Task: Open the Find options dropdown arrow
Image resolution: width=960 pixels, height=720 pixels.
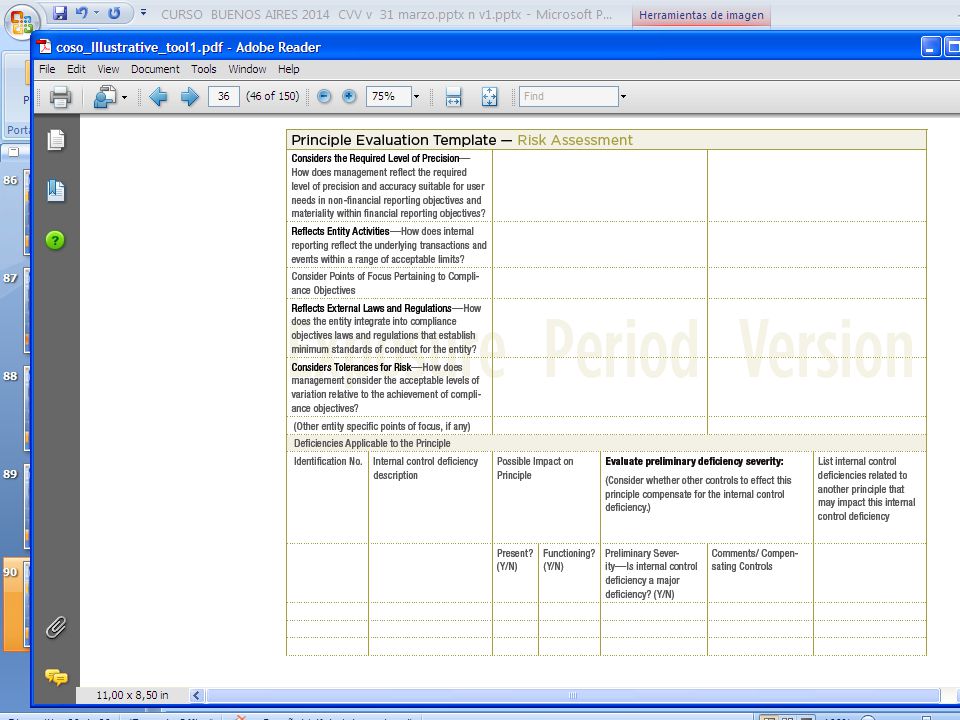Action: pyautogui.click(x=623, y=97)
